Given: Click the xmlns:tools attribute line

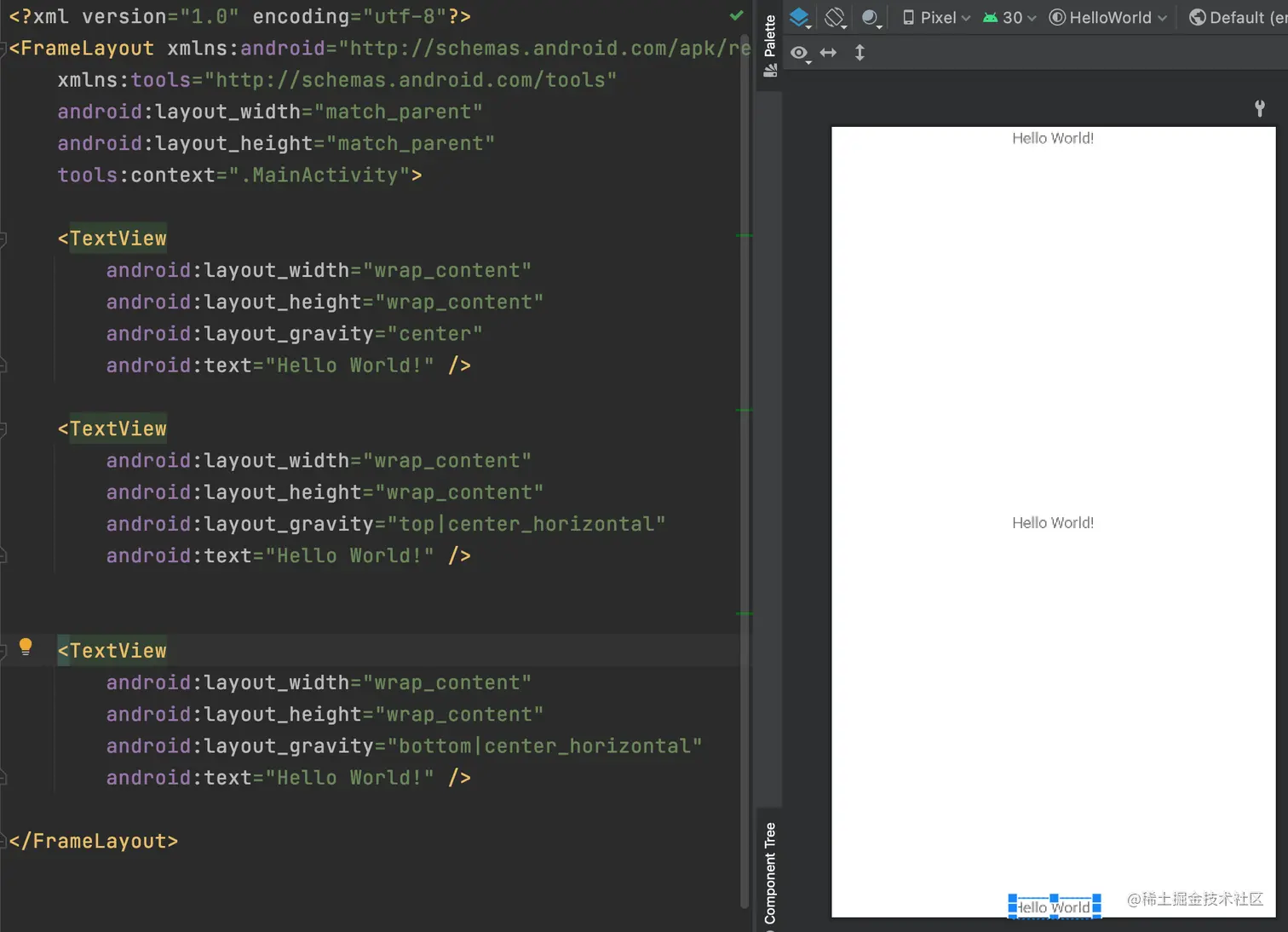Looking at the screenshot, I should 337,80.
